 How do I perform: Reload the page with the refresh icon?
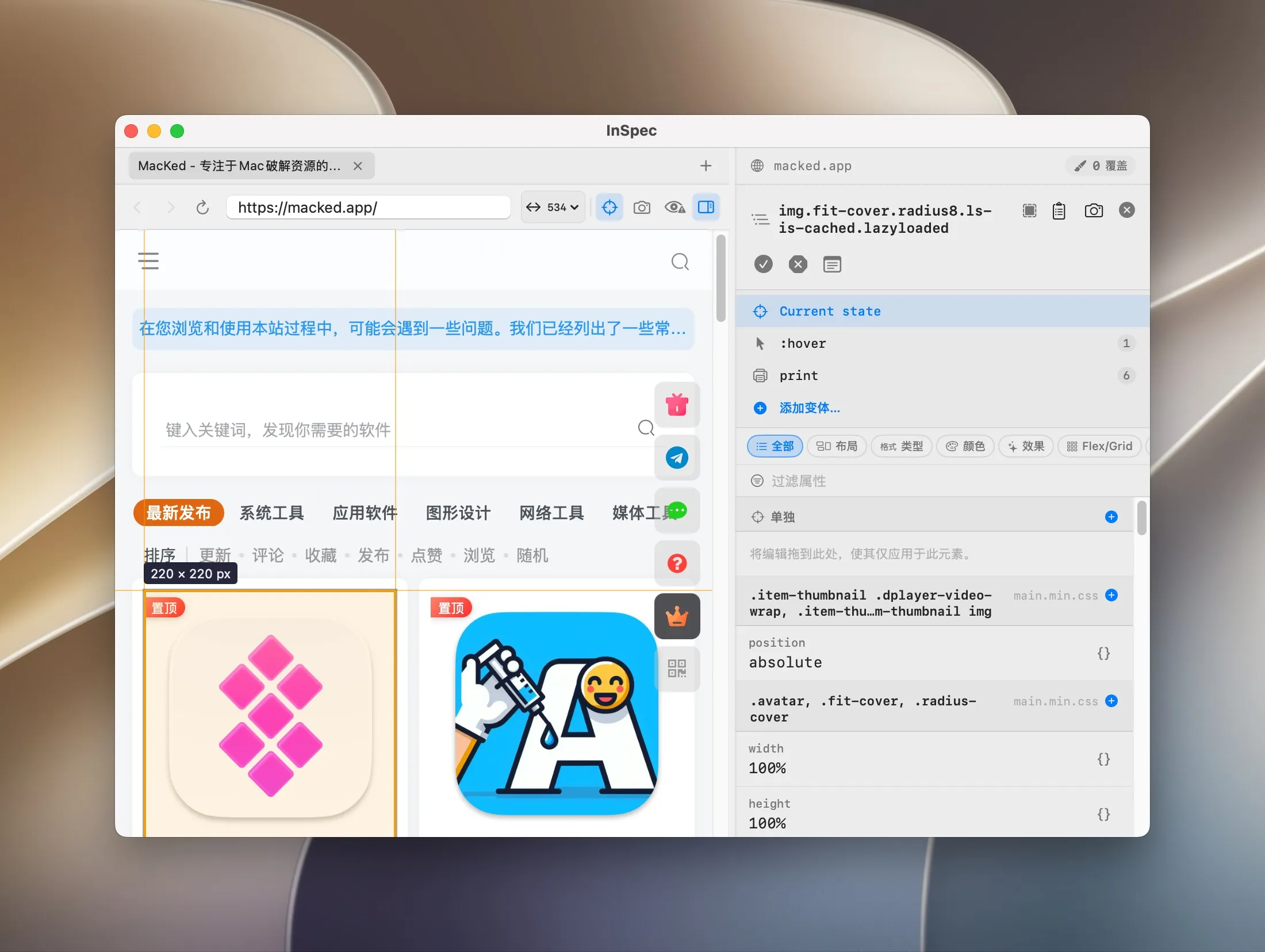click(x=202, y=208)
